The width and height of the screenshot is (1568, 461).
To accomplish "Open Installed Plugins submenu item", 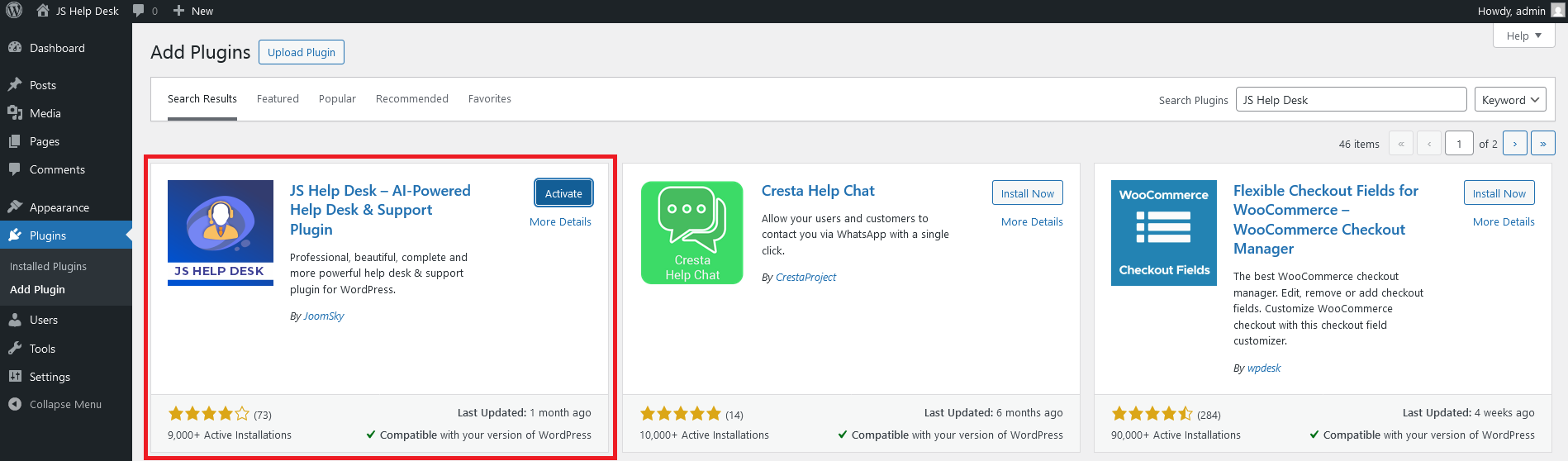I will (x=48, y=267).
